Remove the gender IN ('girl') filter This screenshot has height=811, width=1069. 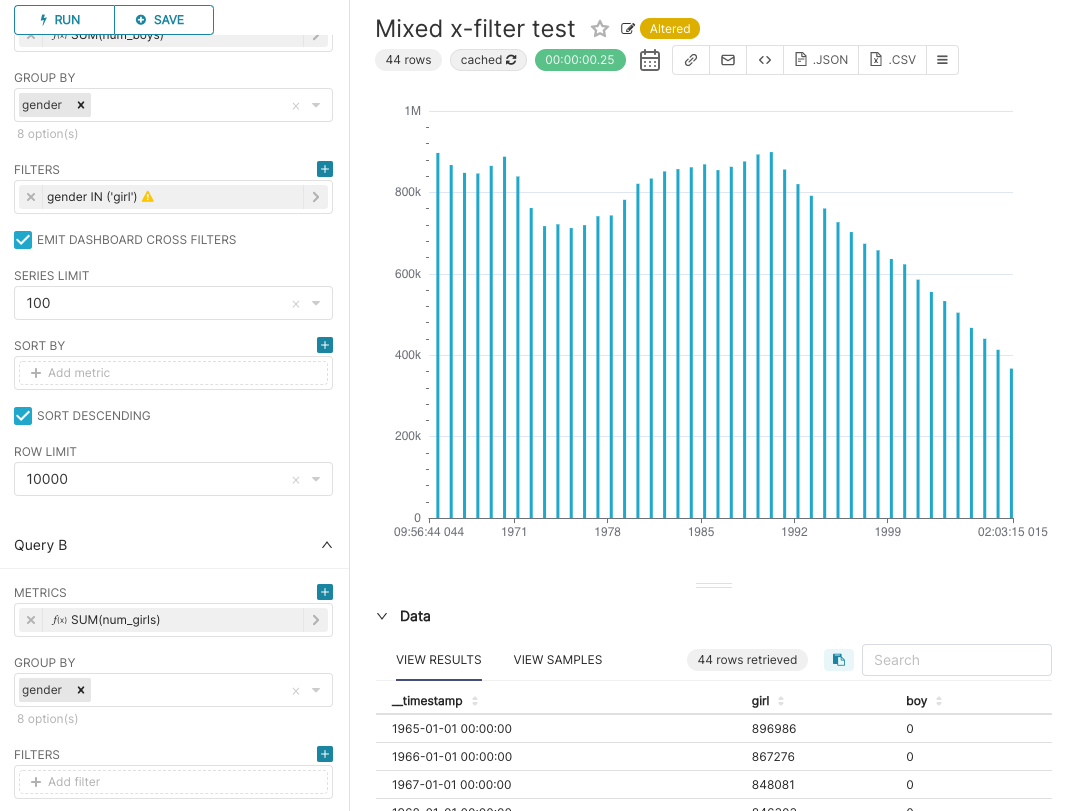(31, 197)
